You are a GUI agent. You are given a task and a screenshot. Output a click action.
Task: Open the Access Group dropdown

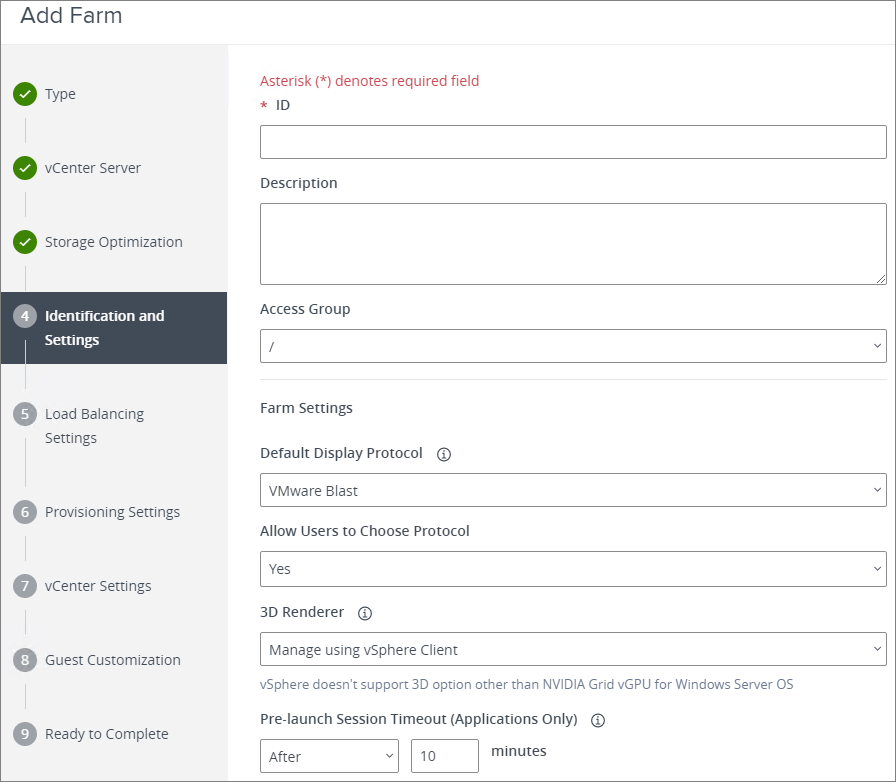point(572,346)
